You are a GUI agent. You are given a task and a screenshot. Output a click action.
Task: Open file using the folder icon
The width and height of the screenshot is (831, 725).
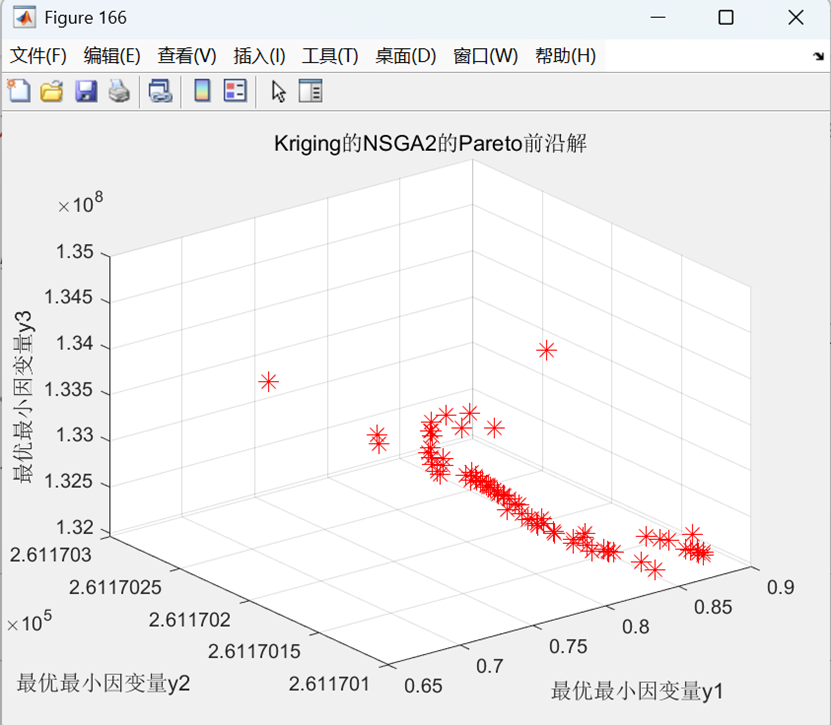click(52, 91)
